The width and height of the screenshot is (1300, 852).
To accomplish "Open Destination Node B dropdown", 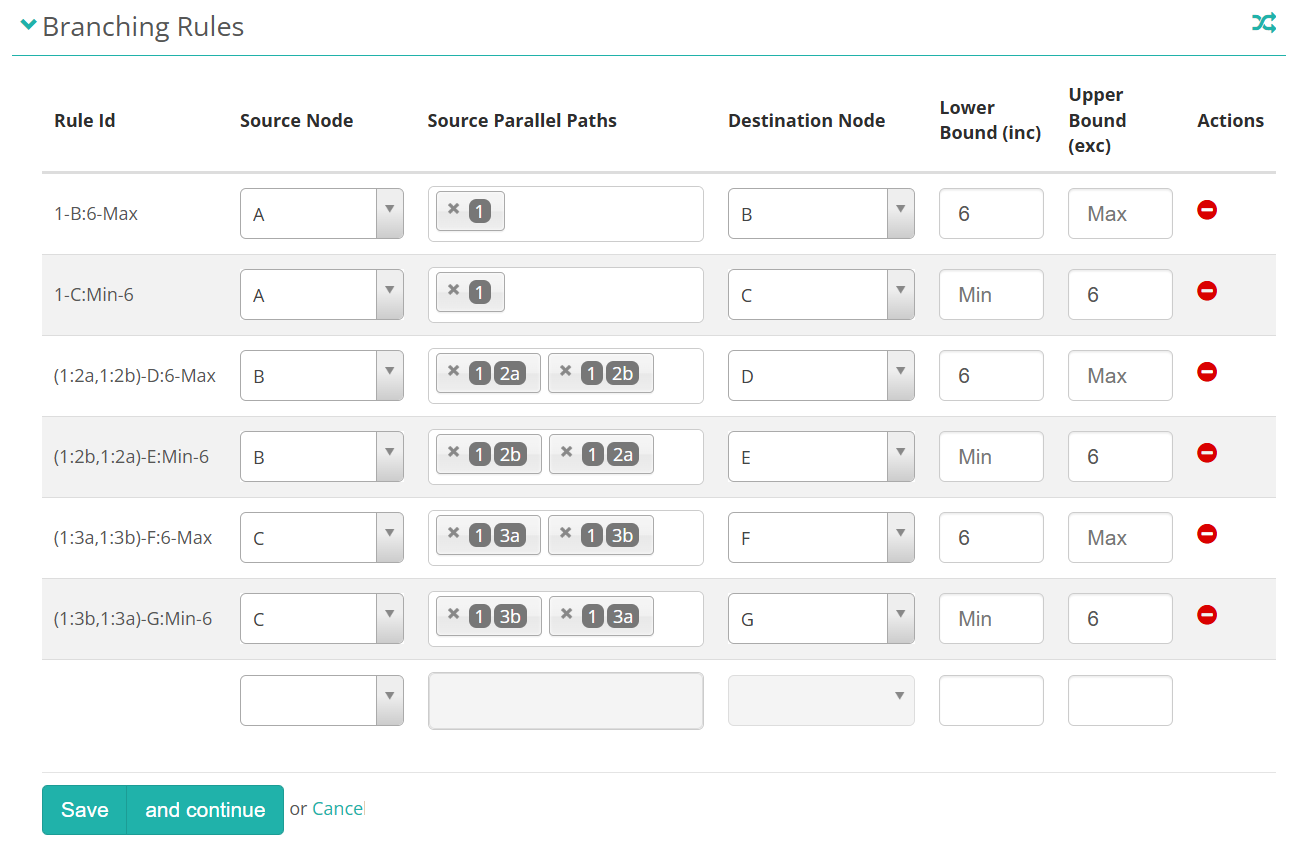I will click(821, 214).
